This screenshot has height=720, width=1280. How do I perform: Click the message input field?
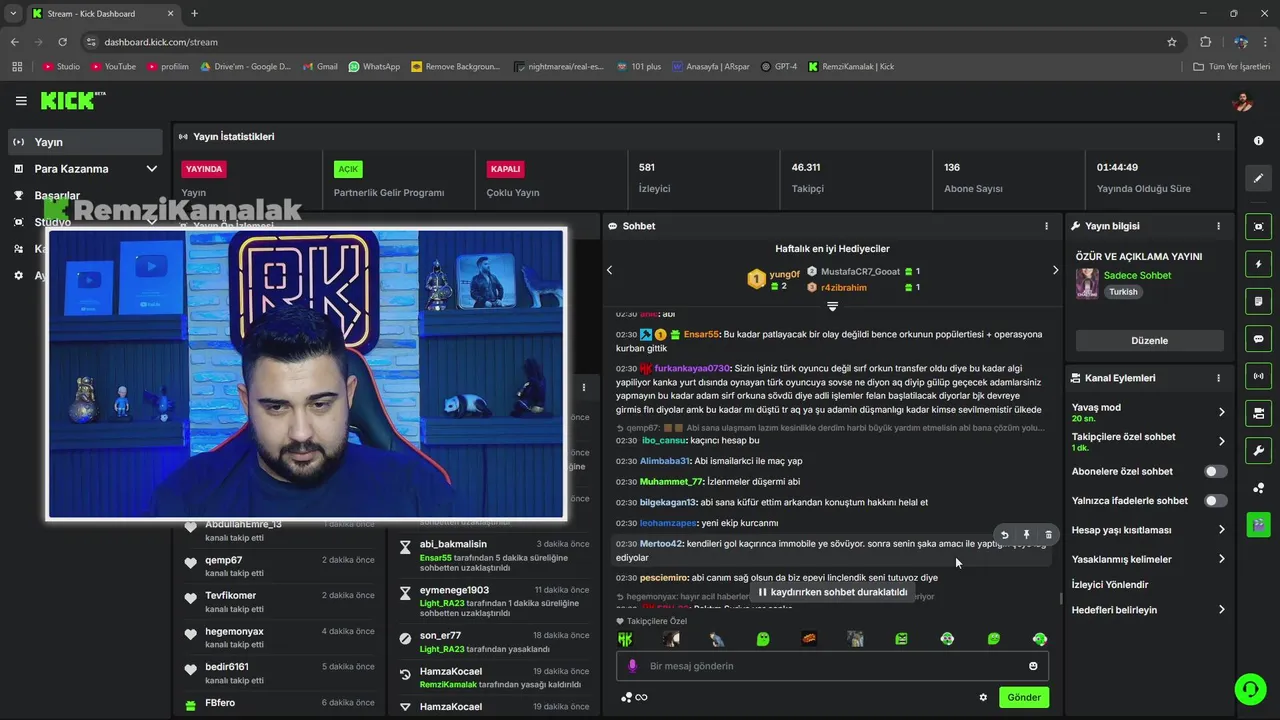[x=832, y=666]
